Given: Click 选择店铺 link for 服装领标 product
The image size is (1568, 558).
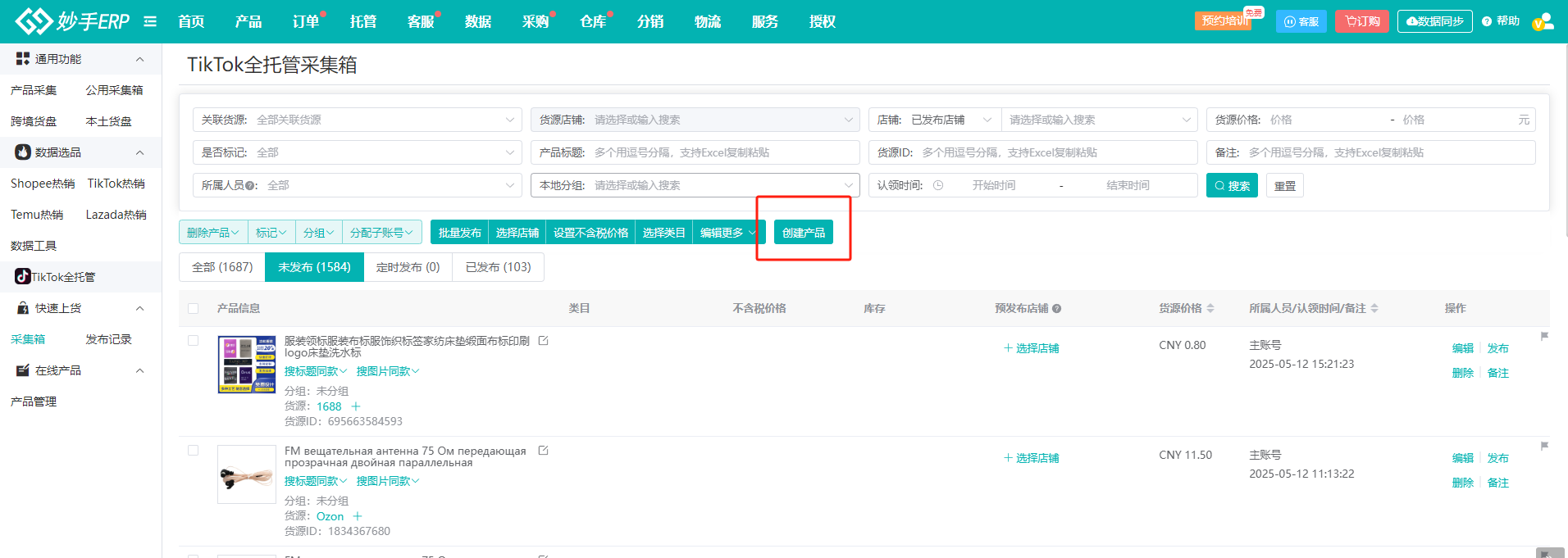Looking at the screenshot, I should pyautogui.click(x=1031, y=348).
